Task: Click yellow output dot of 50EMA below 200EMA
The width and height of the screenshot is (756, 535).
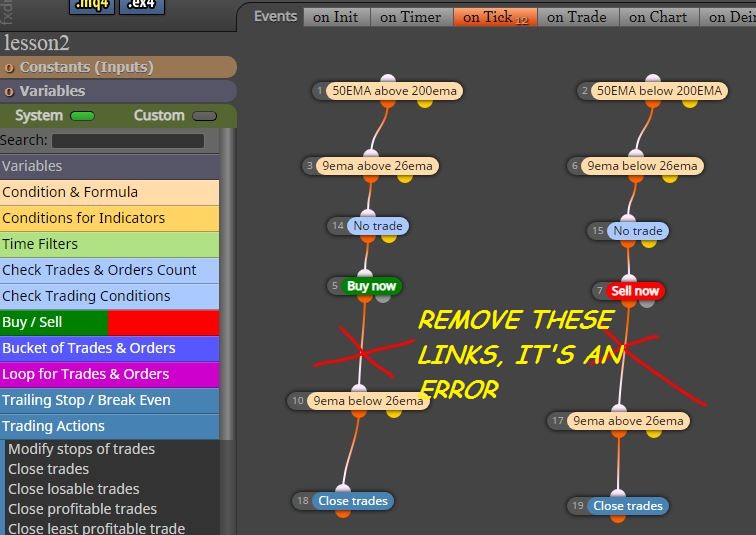Action: tap(690, 103)
